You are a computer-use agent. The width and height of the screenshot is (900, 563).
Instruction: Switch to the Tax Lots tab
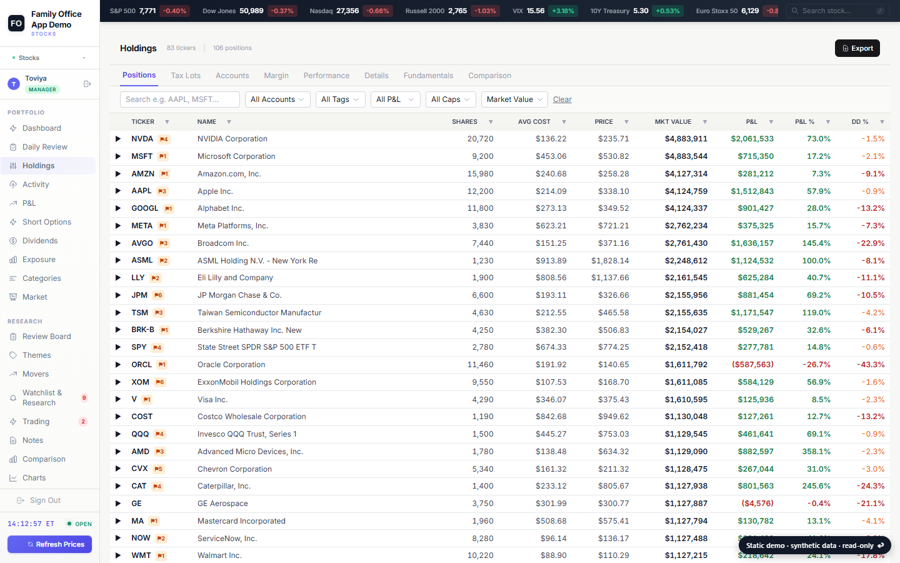[x=185, y=75]
